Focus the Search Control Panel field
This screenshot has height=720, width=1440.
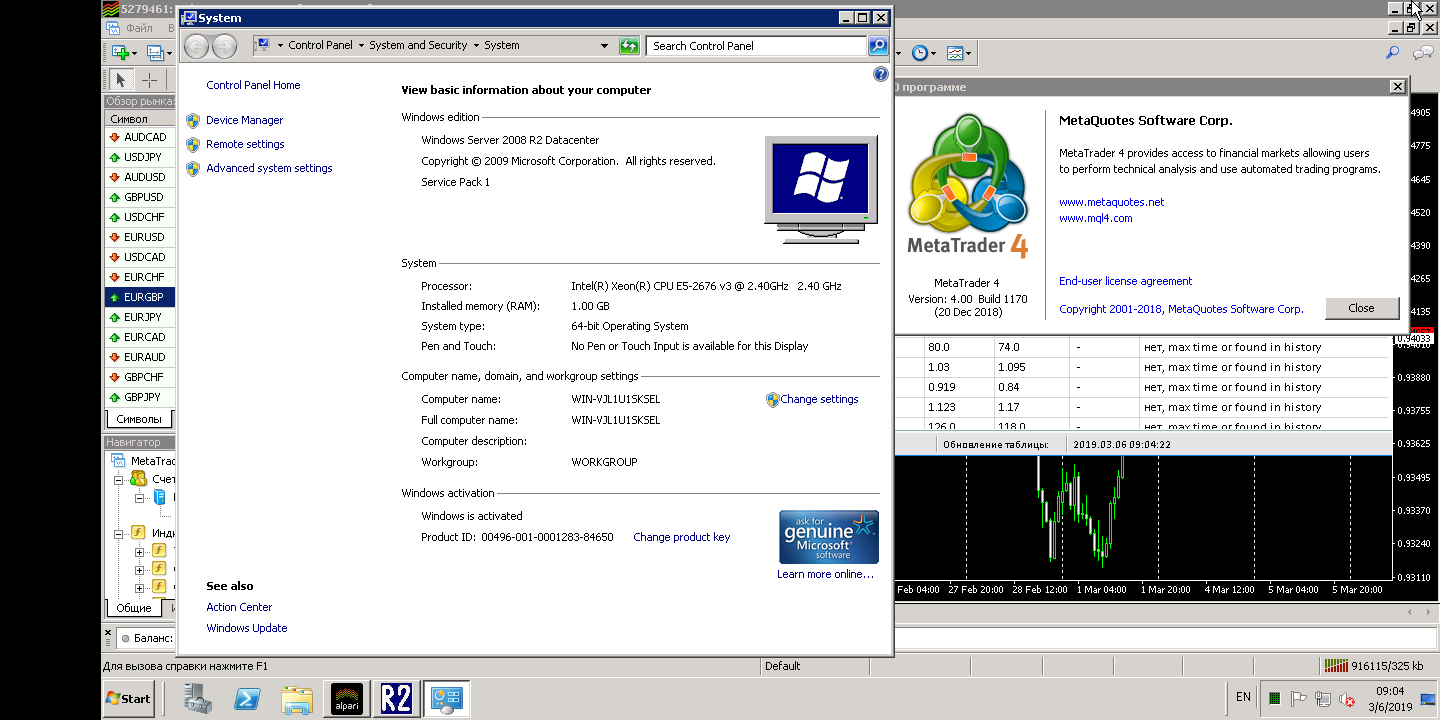(x=756, y=45)
